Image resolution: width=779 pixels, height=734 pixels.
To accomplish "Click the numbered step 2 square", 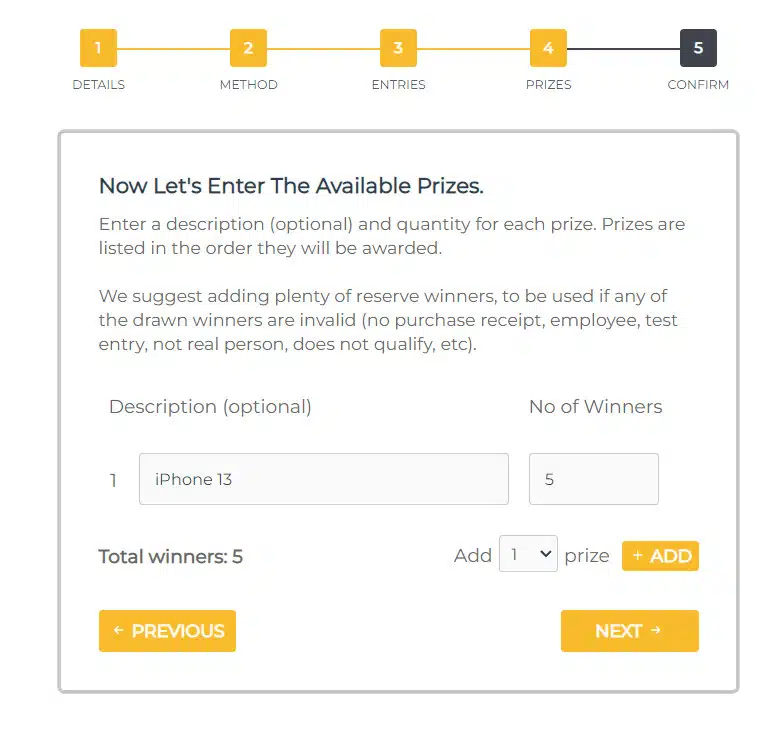I will pyautogui.click(x=248, y=48).
